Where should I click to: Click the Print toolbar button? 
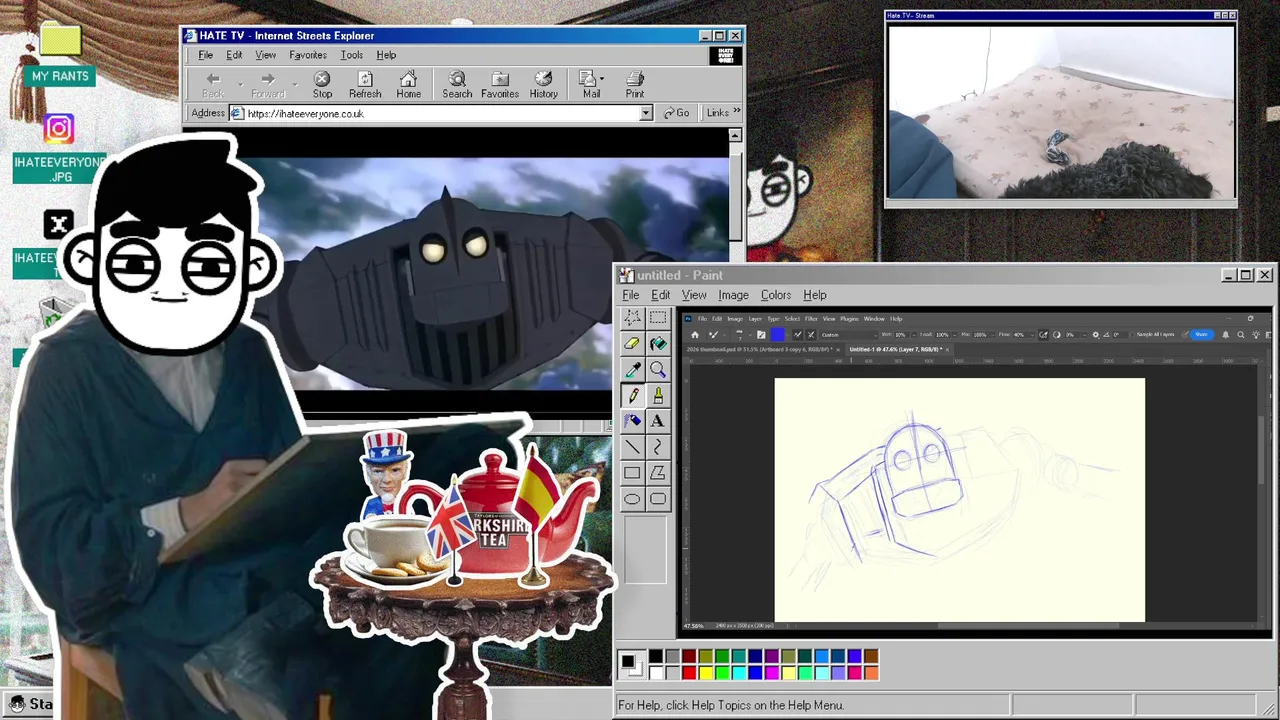click(x=635, y=85)
